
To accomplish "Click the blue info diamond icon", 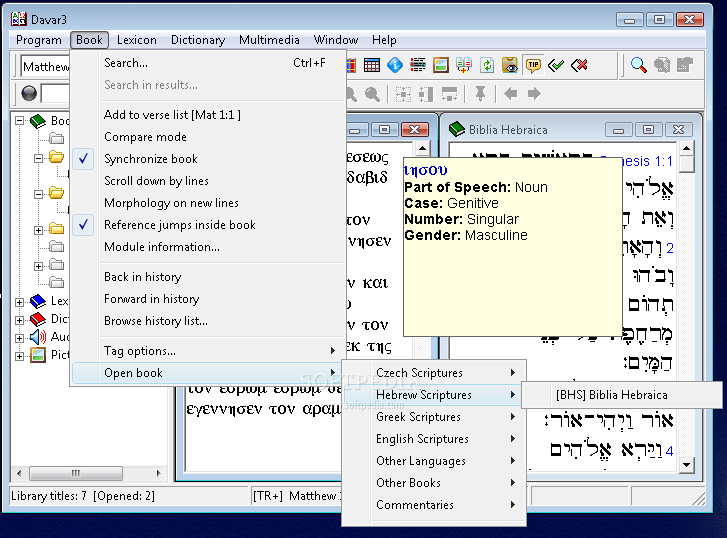I will tap(395, 65).
